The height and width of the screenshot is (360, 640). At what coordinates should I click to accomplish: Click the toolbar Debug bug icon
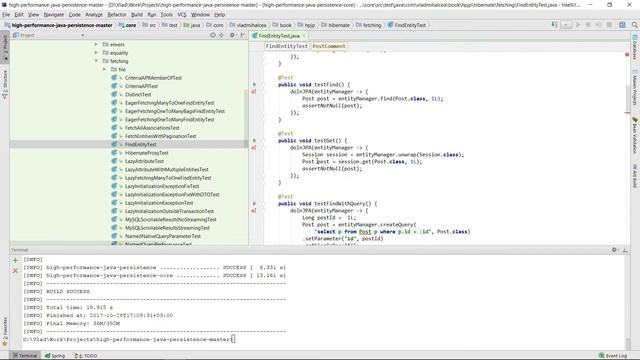point(588,25)
